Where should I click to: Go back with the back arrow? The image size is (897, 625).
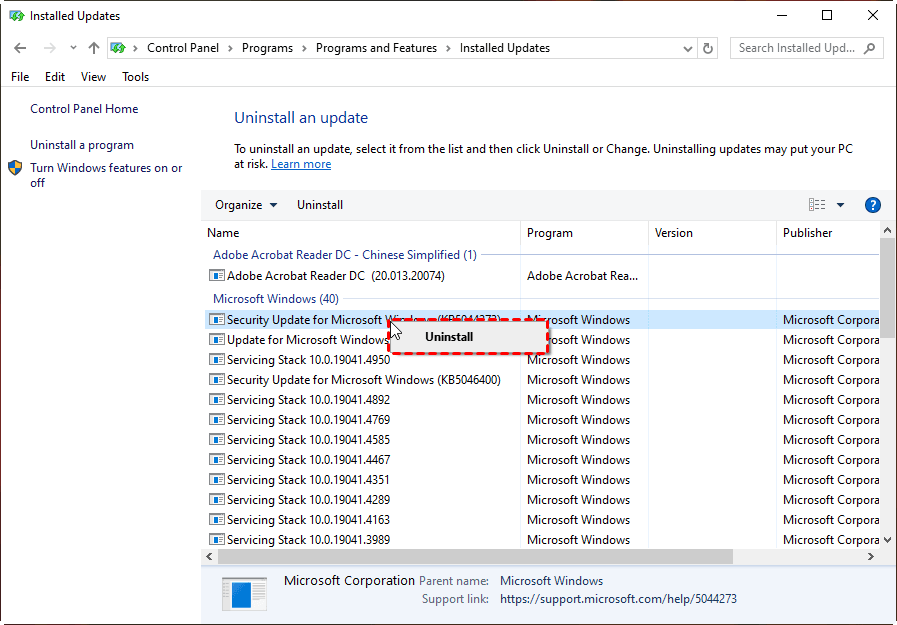click(20, 48)
